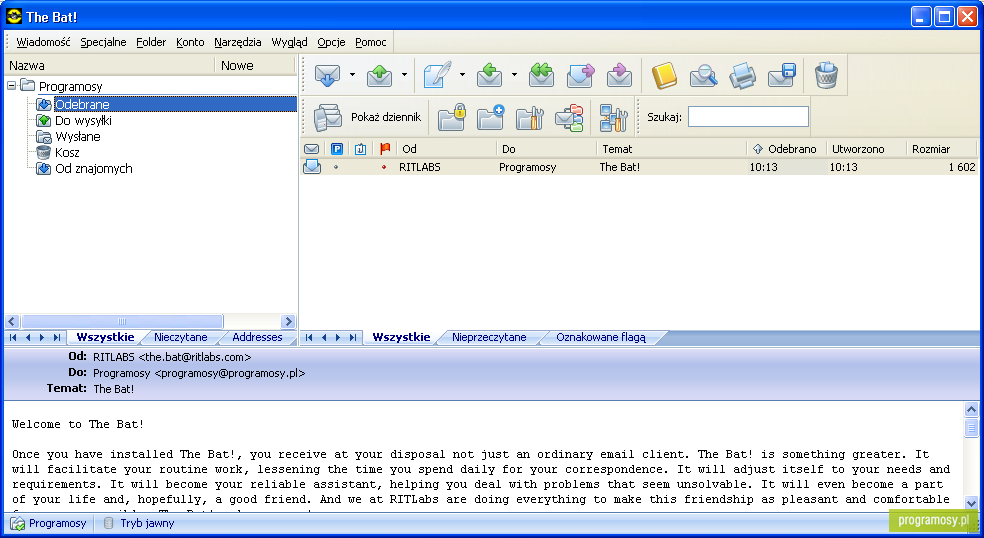Select the Od znajomych folder

94,168
